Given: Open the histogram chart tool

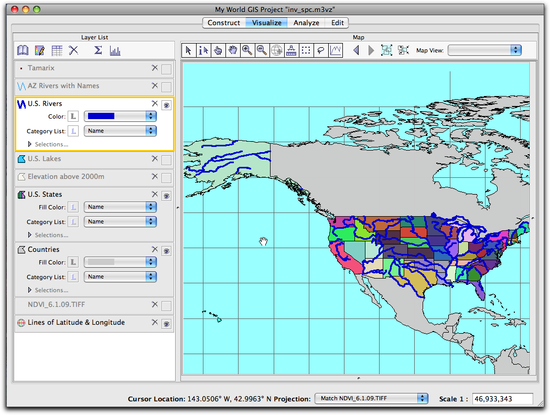Looking at the screenshot, I should [115, 51].
